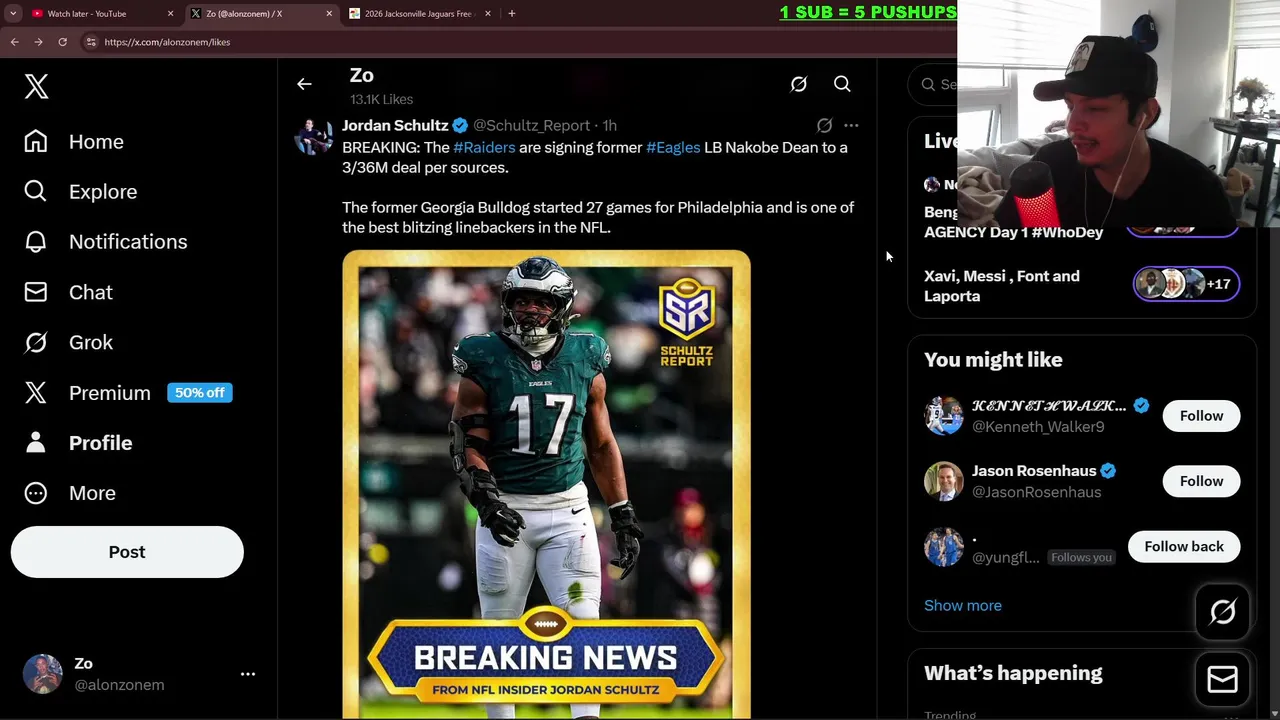Click What's happening heading
1280x720 pixels.
pyautogui.click(x=1013, y=673)
